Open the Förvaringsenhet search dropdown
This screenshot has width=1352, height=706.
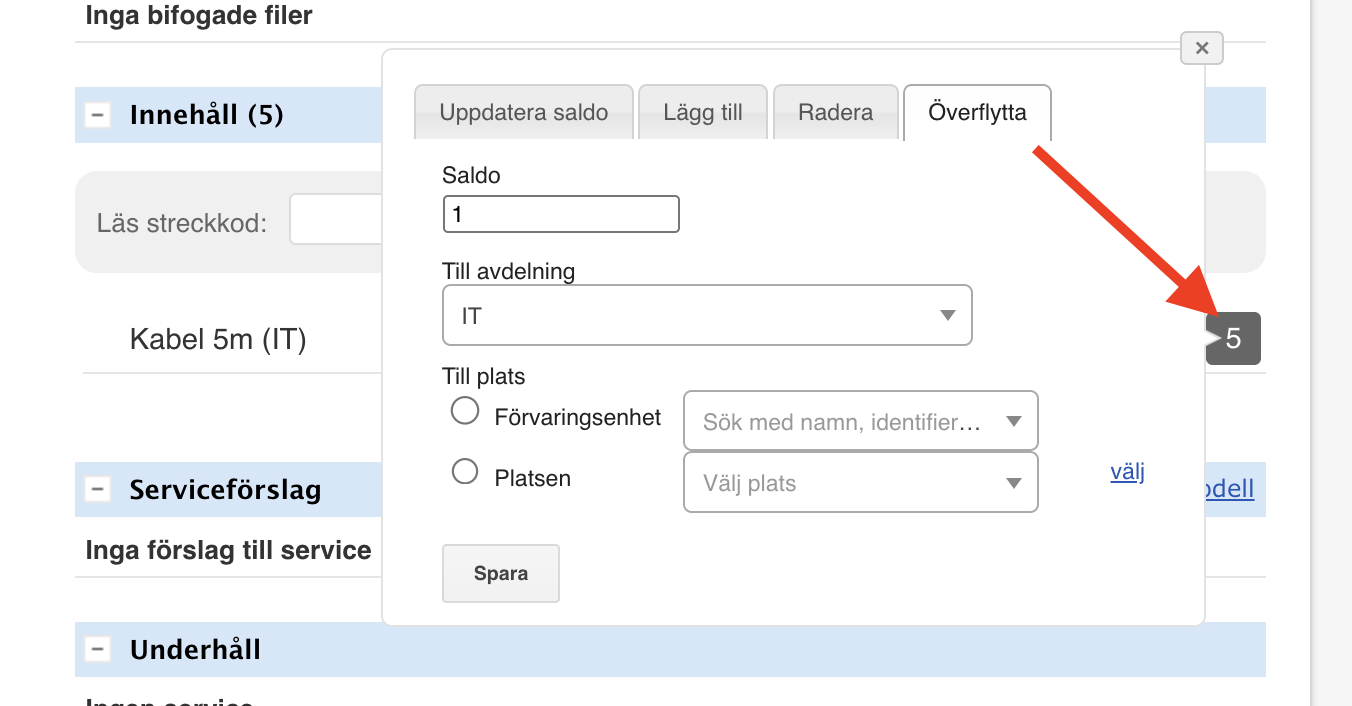[860, 421]
